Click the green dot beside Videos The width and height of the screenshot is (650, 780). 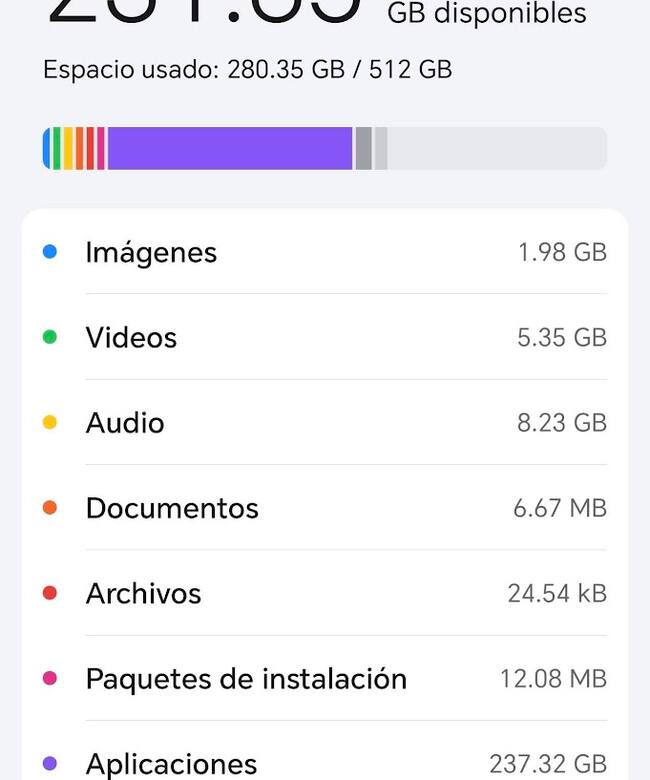(x=49, y=337)
